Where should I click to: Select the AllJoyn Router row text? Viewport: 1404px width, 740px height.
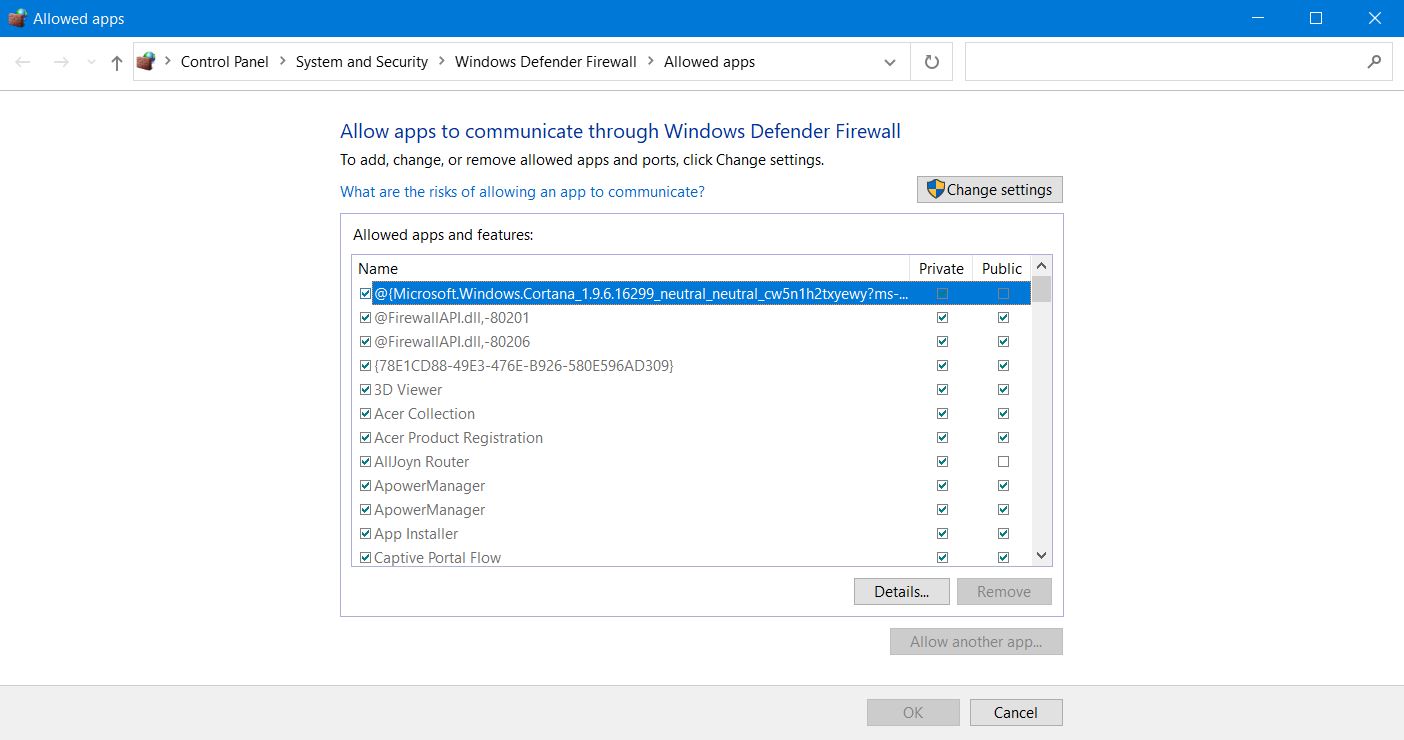[x=421, y=462]
